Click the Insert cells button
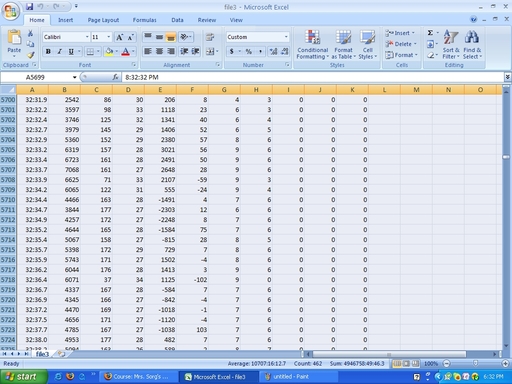Image resolution: width=512 pixels, height=384 pixels. (400, 33)
